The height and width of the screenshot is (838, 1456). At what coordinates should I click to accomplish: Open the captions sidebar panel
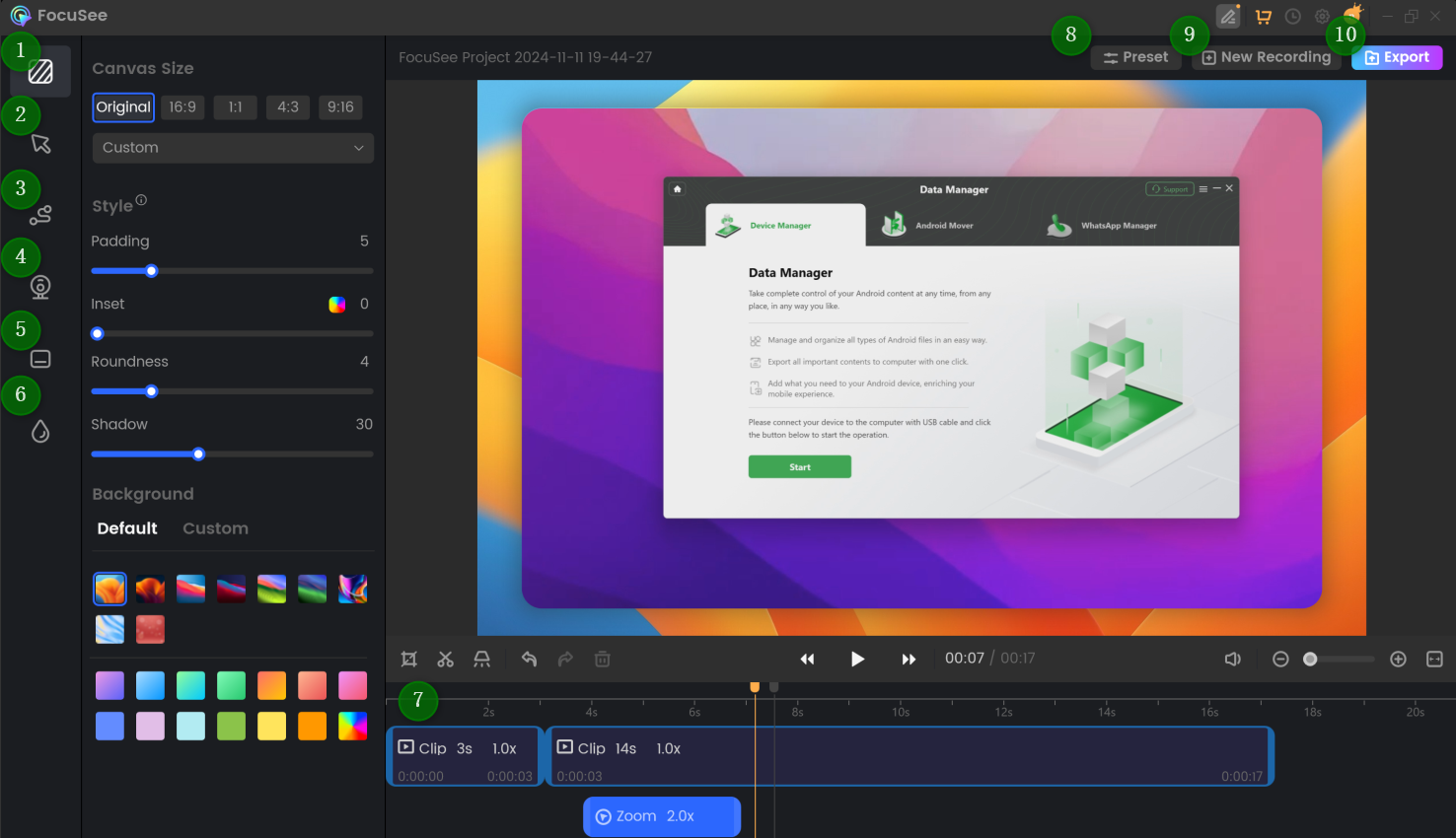pos(40,359)
